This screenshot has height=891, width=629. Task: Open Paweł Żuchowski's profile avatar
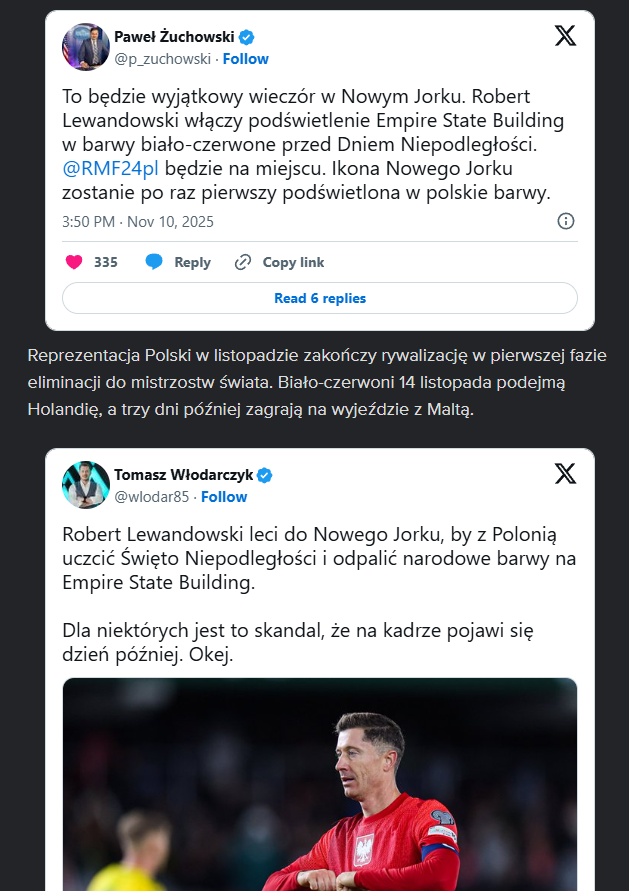tap(86, 47)
